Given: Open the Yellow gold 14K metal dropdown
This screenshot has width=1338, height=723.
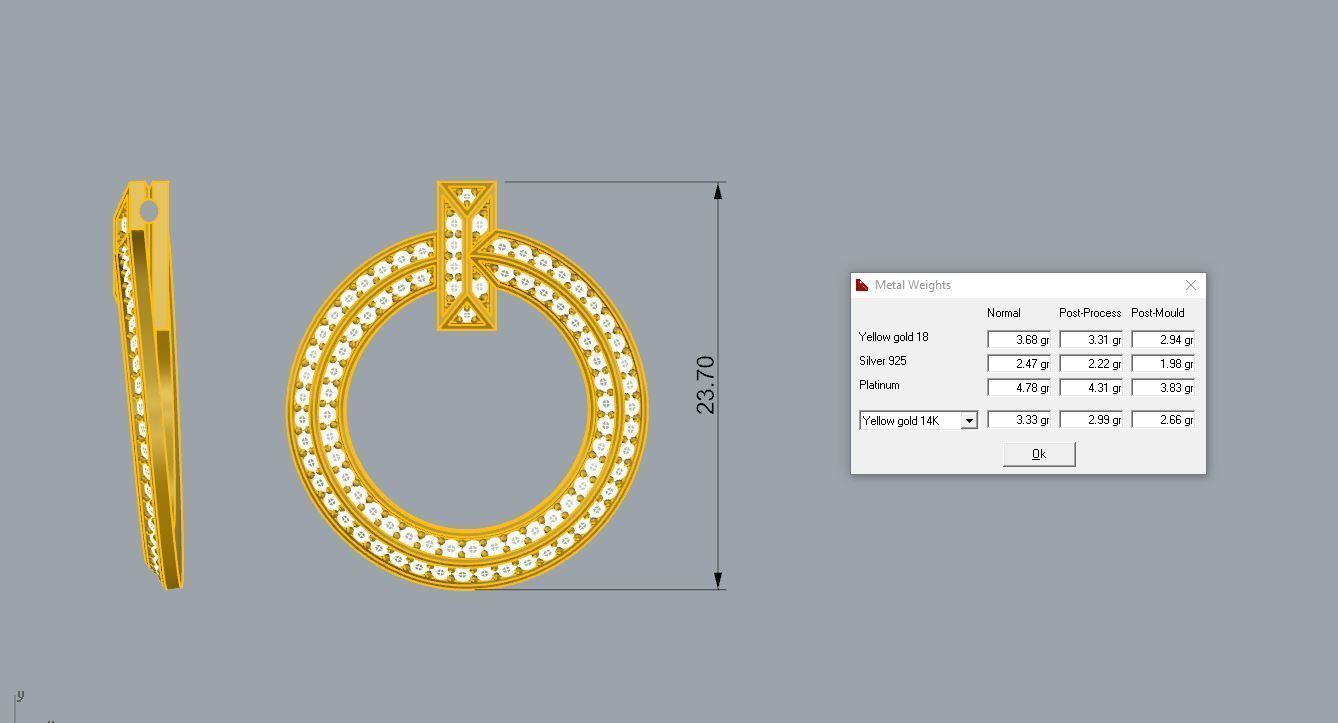Looking at the screenshot, I should point(968,421).
